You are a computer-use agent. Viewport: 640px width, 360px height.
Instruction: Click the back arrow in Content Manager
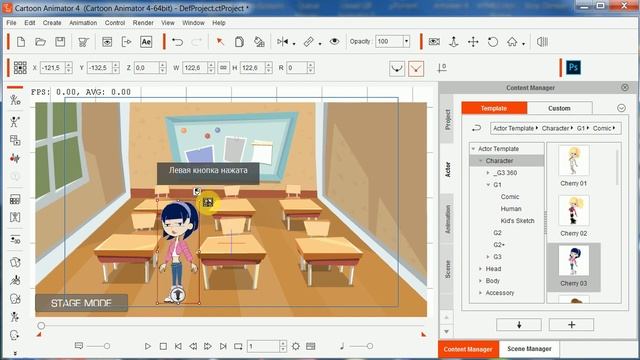point(476,129)
